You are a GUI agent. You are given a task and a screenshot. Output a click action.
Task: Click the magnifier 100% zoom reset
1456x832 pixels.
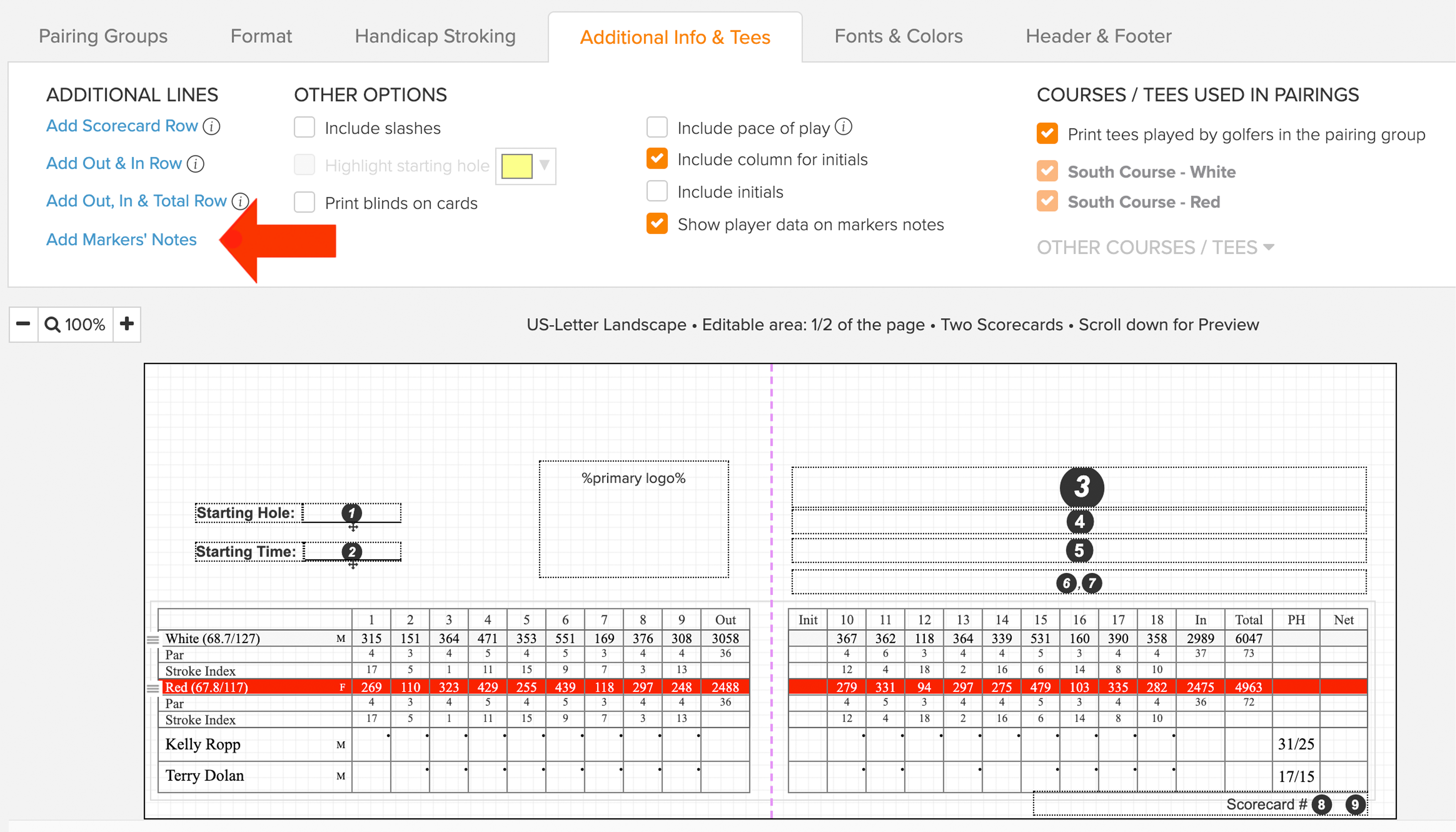pos(75,324)
